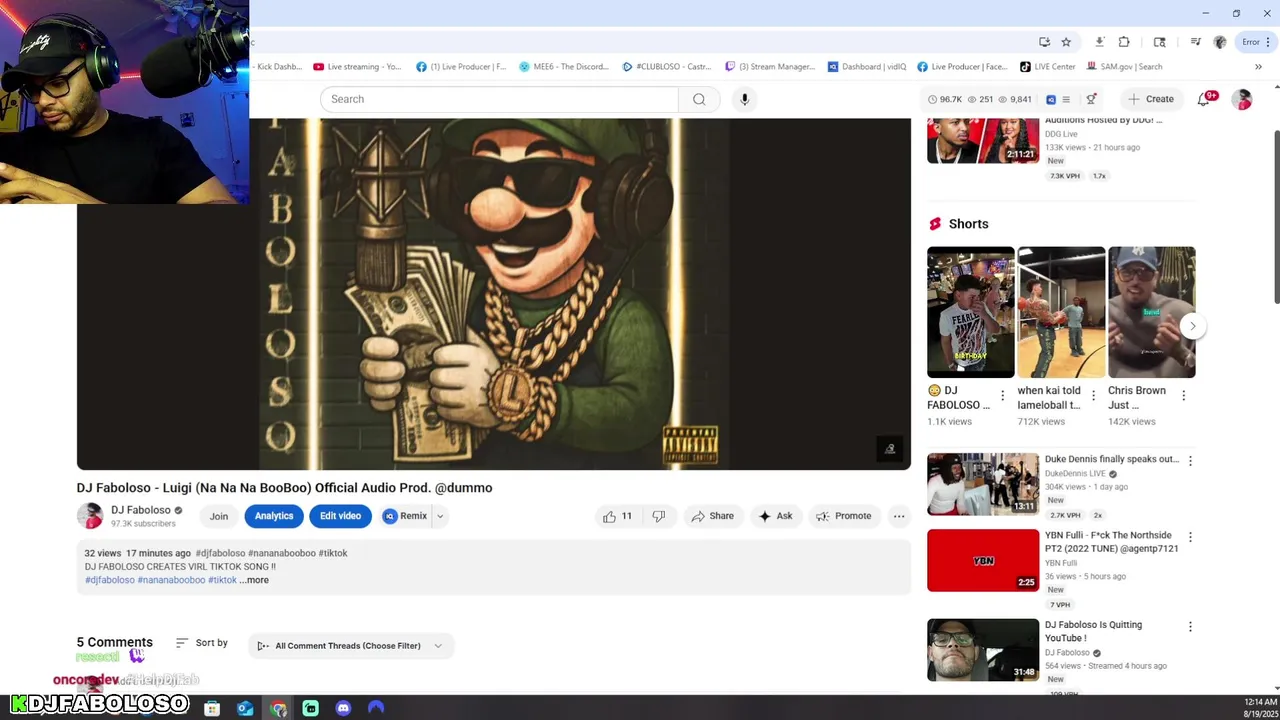
Task: Click the vidIQ trophy icon
Action: pos(1091,99)
